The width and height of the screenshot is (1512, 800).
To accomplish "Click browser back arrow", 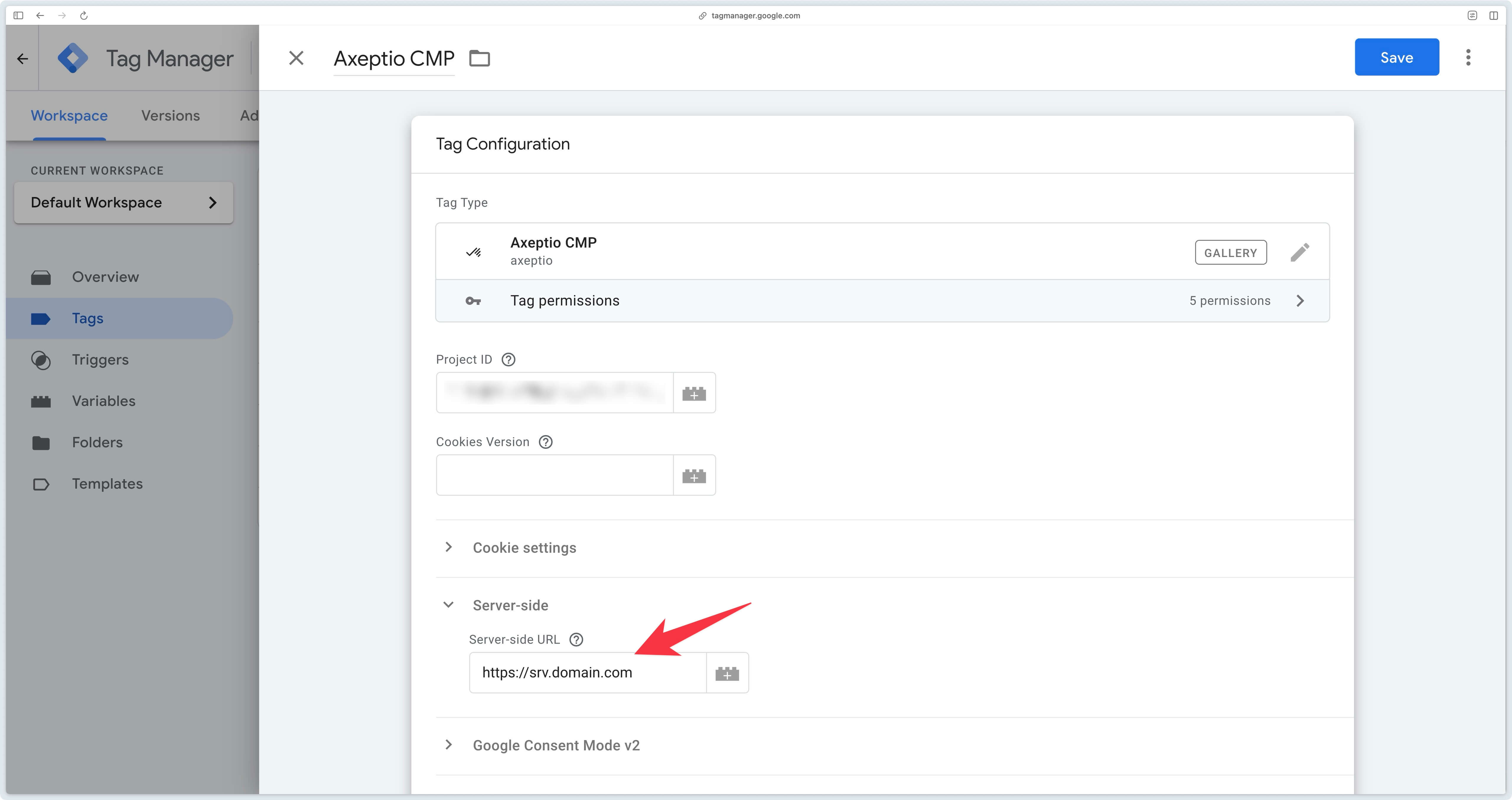I will point(40,15).
